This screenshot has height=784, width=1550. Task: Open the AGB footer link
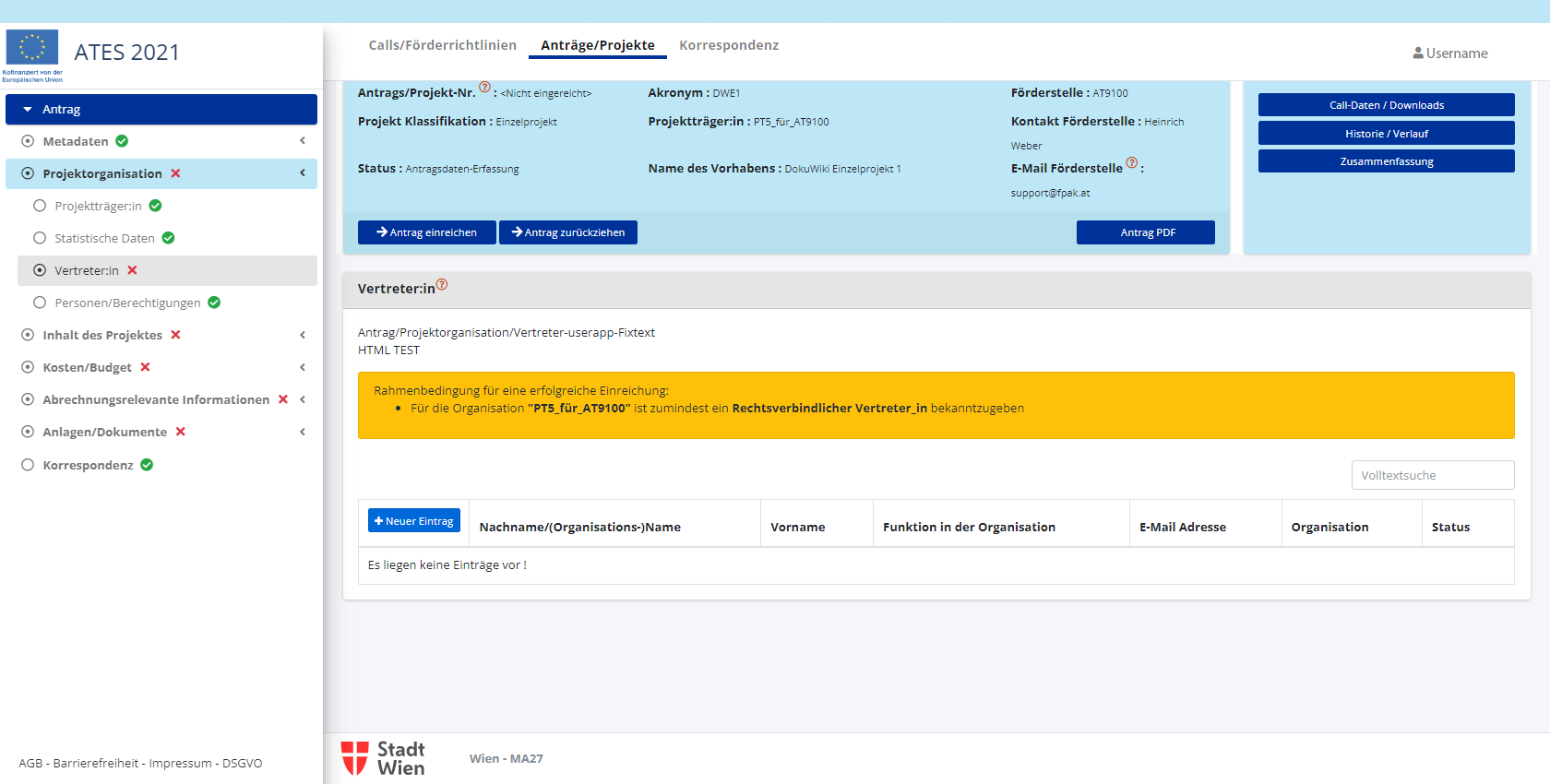(30, 763)
